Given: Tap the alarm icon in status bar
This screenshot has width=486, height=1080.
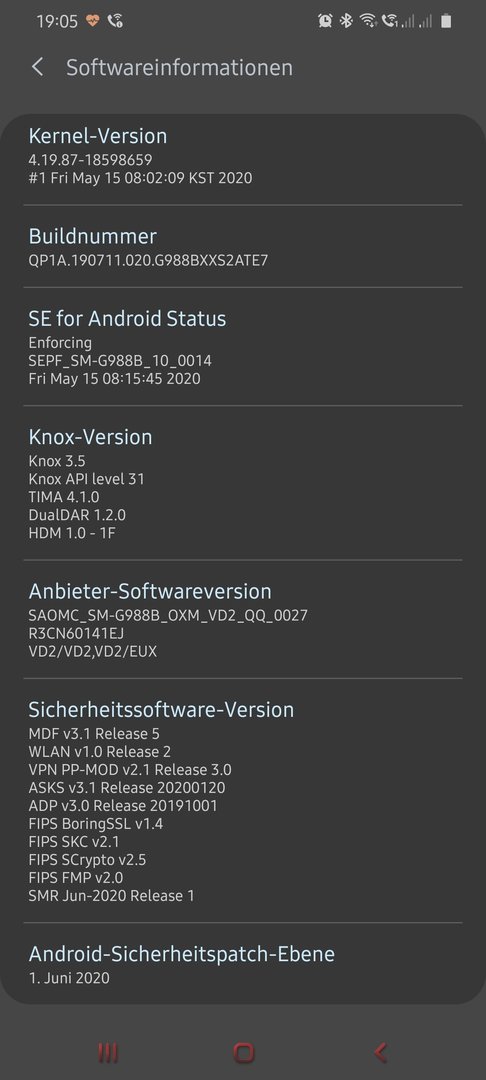Looking at the screenshot, I should click(x=325, y=21).
